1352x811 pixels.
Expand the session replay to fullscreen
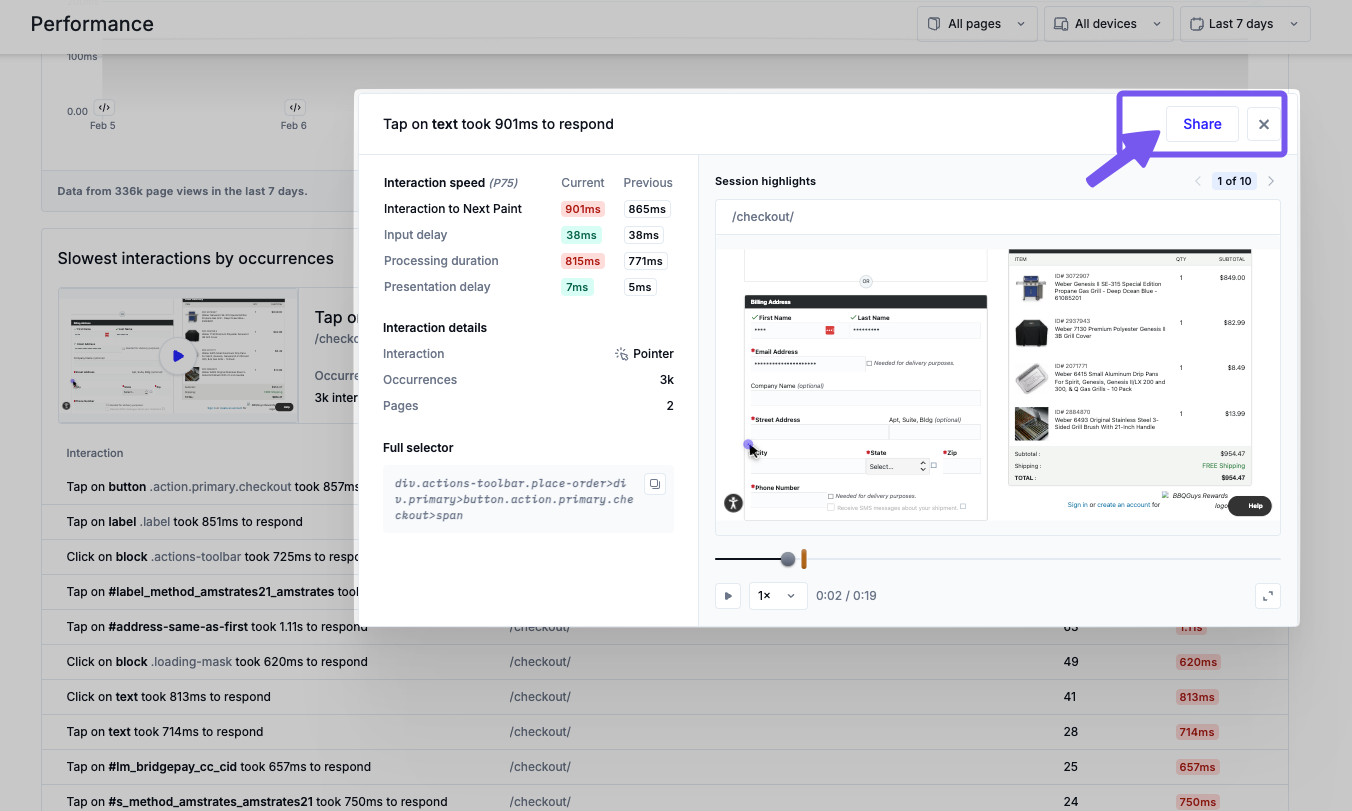(1268, 596)
